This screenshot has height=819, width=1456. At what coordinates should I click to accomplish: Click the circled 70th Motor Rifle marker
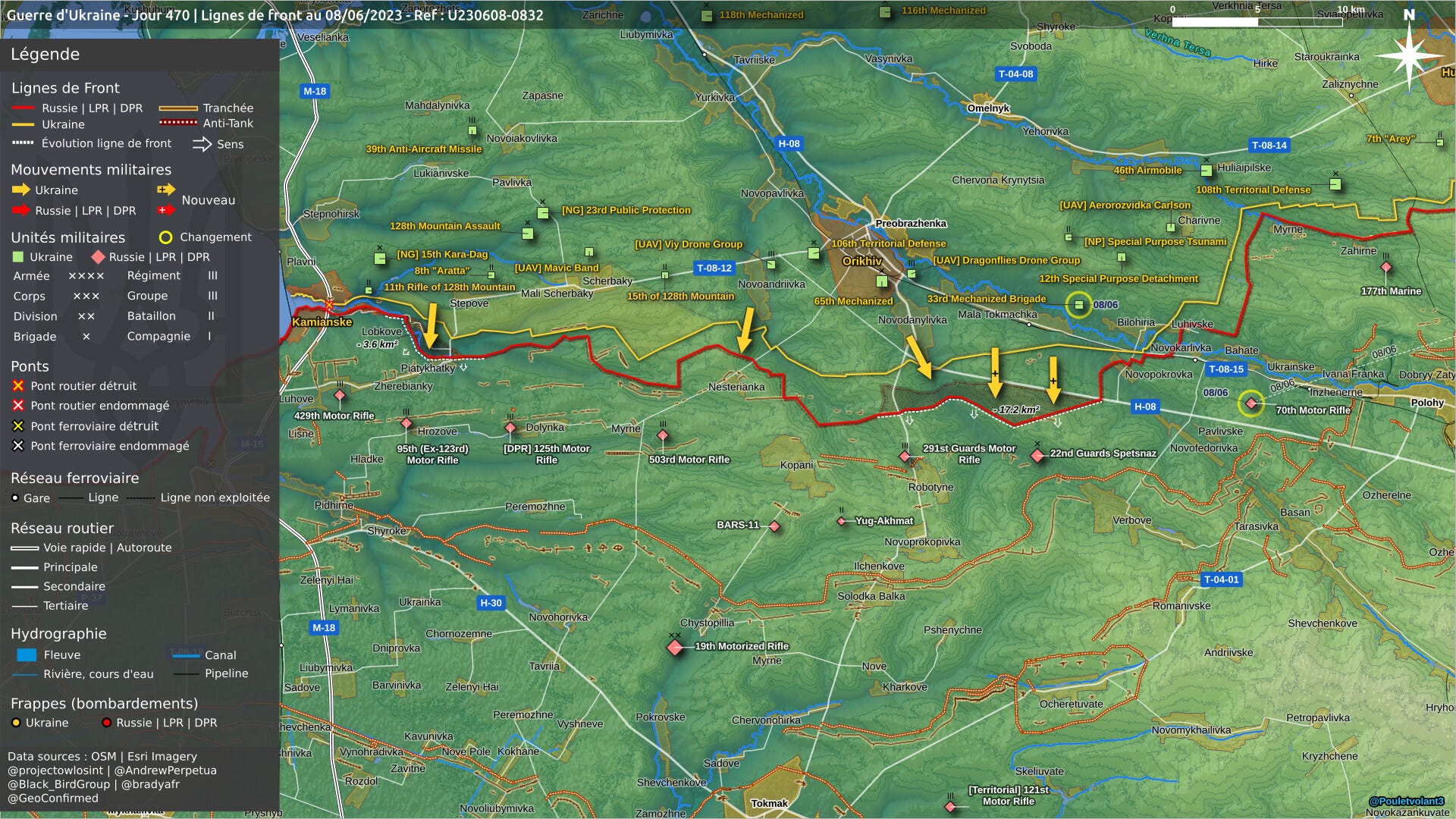[1251, 403]
